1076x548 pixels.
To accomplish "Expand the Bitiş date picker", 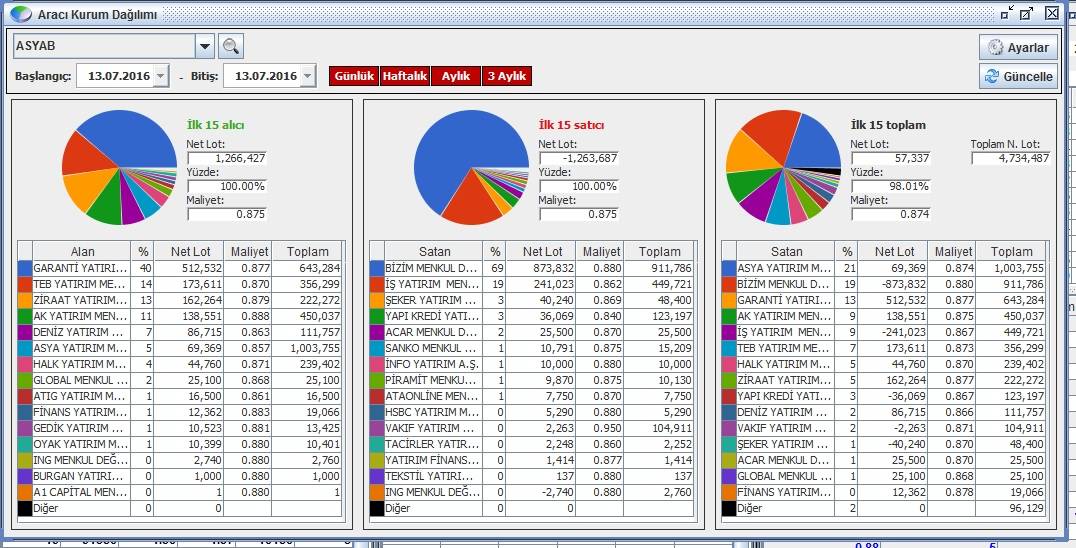I will (307, 76).
